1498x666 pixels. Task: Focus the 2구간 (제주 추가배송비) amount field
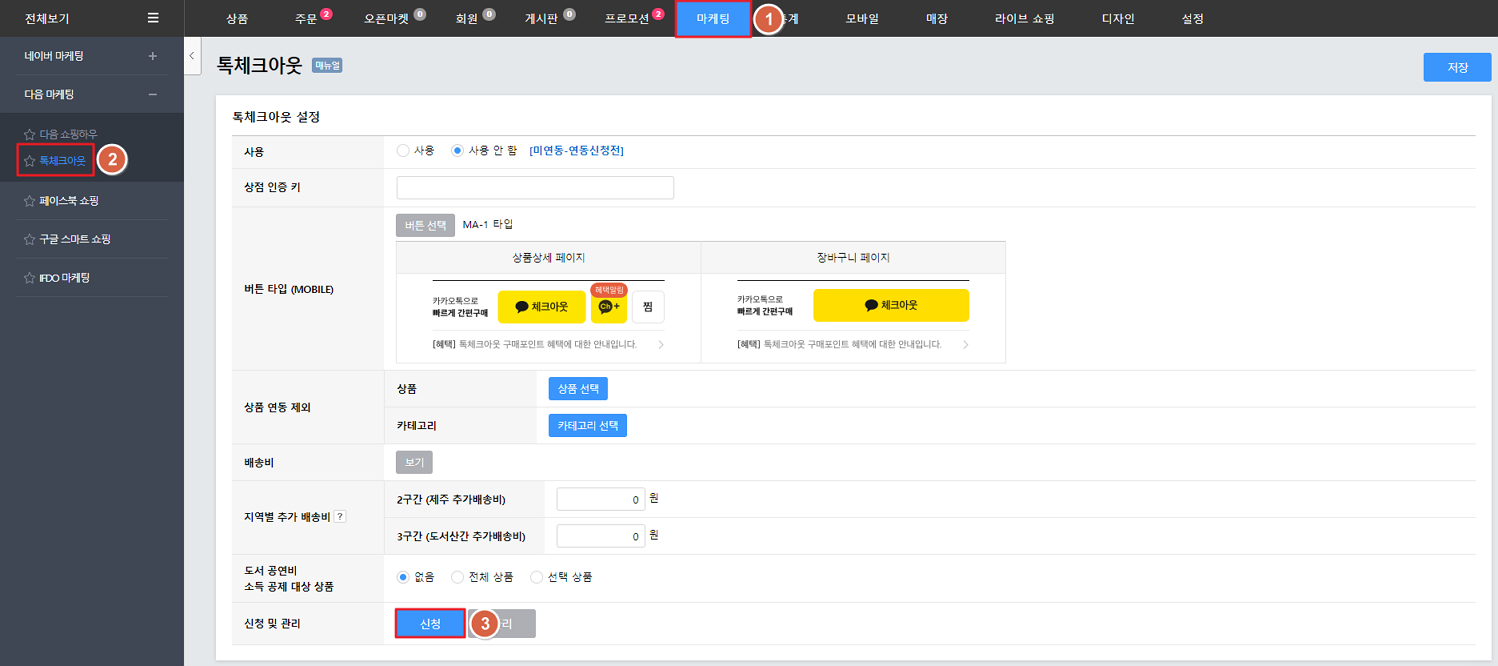pos(601,498)
